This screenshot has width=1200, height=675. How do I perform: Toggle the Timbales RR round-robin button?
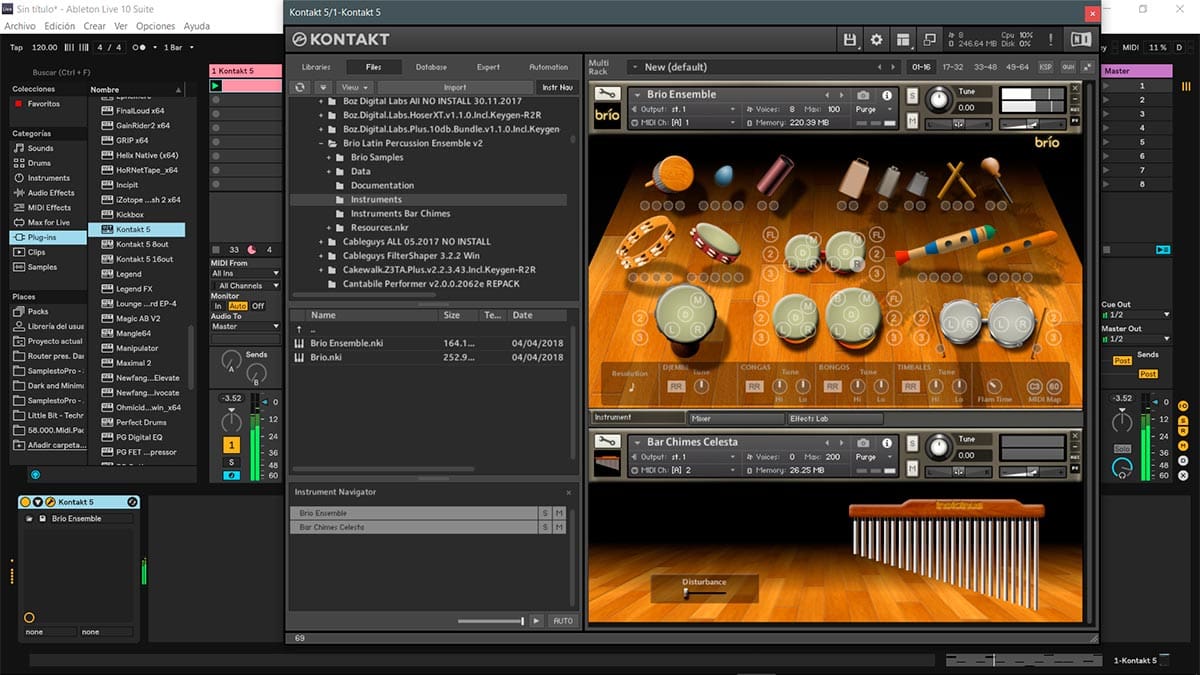point(913,387)
